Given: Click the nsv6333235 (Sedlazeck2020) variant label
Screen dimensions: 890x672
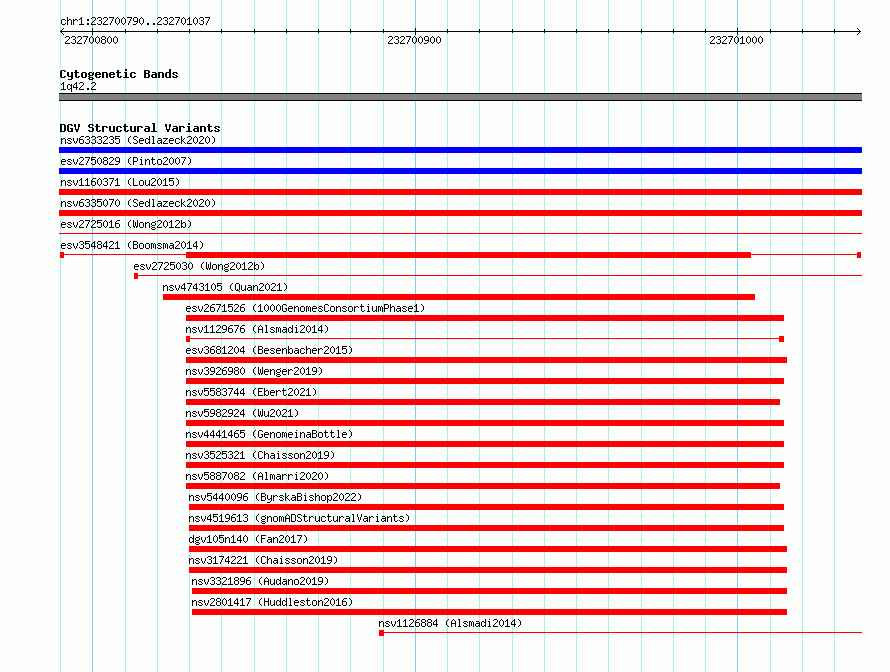Looking at the screenshot, I should [138, 140].
